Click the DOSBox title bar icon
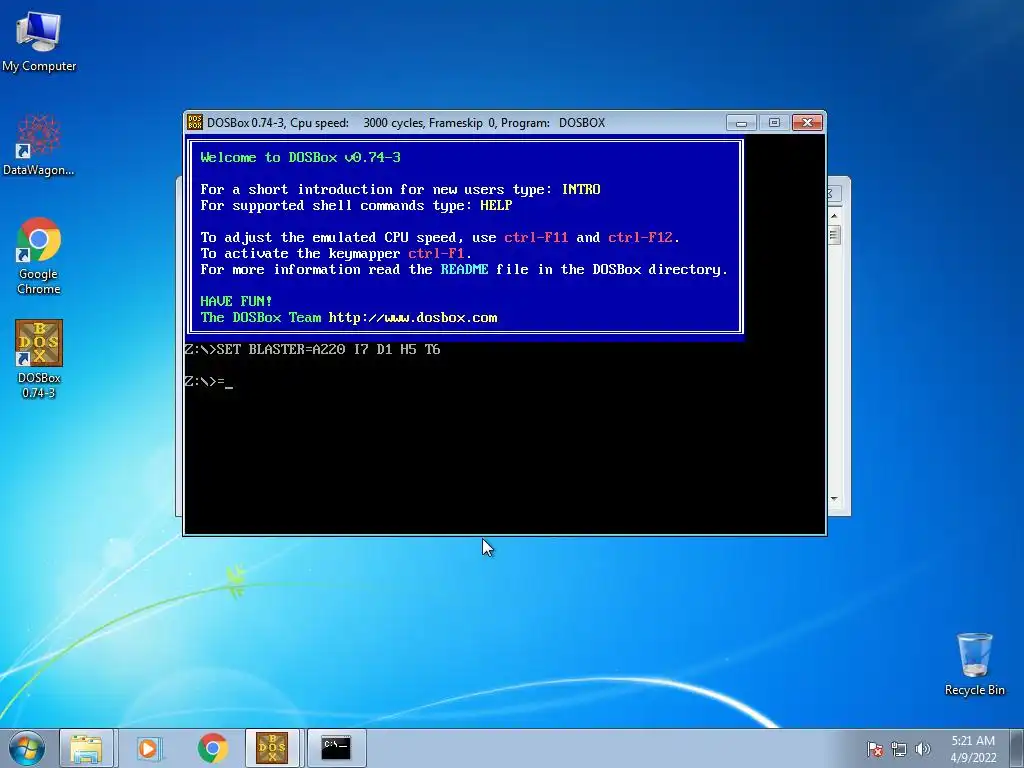The image size is (1024, 768). [195, 123]
